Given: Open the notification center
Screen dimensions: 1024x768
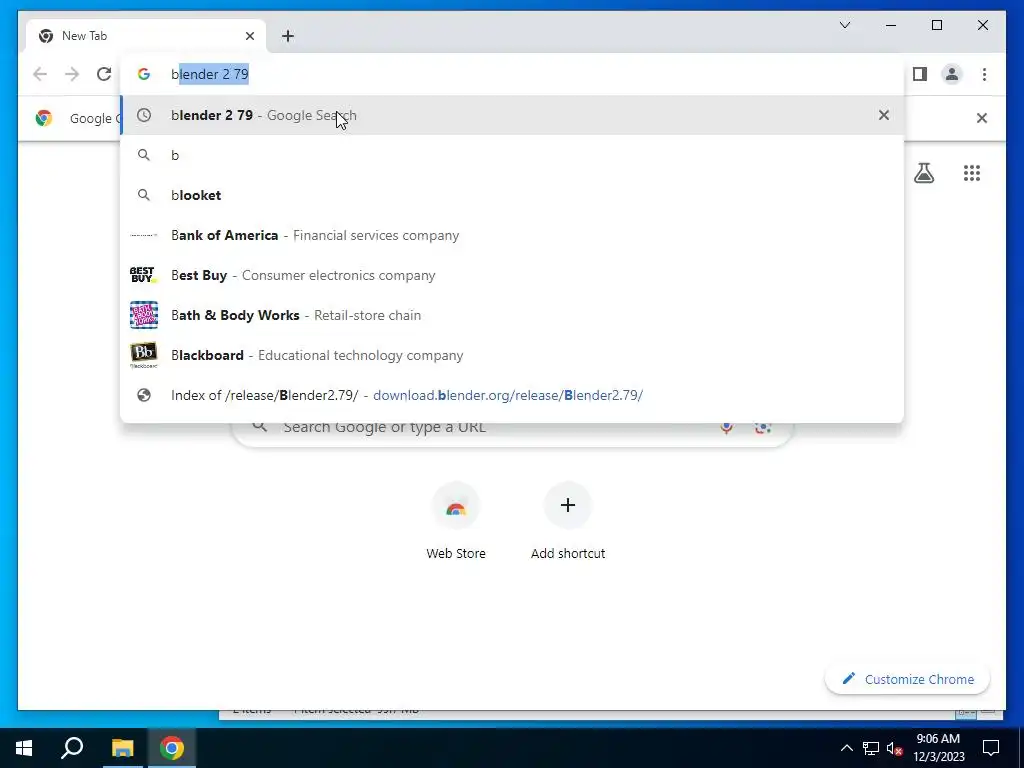Looking at the screenshot, I should (991, 748).
